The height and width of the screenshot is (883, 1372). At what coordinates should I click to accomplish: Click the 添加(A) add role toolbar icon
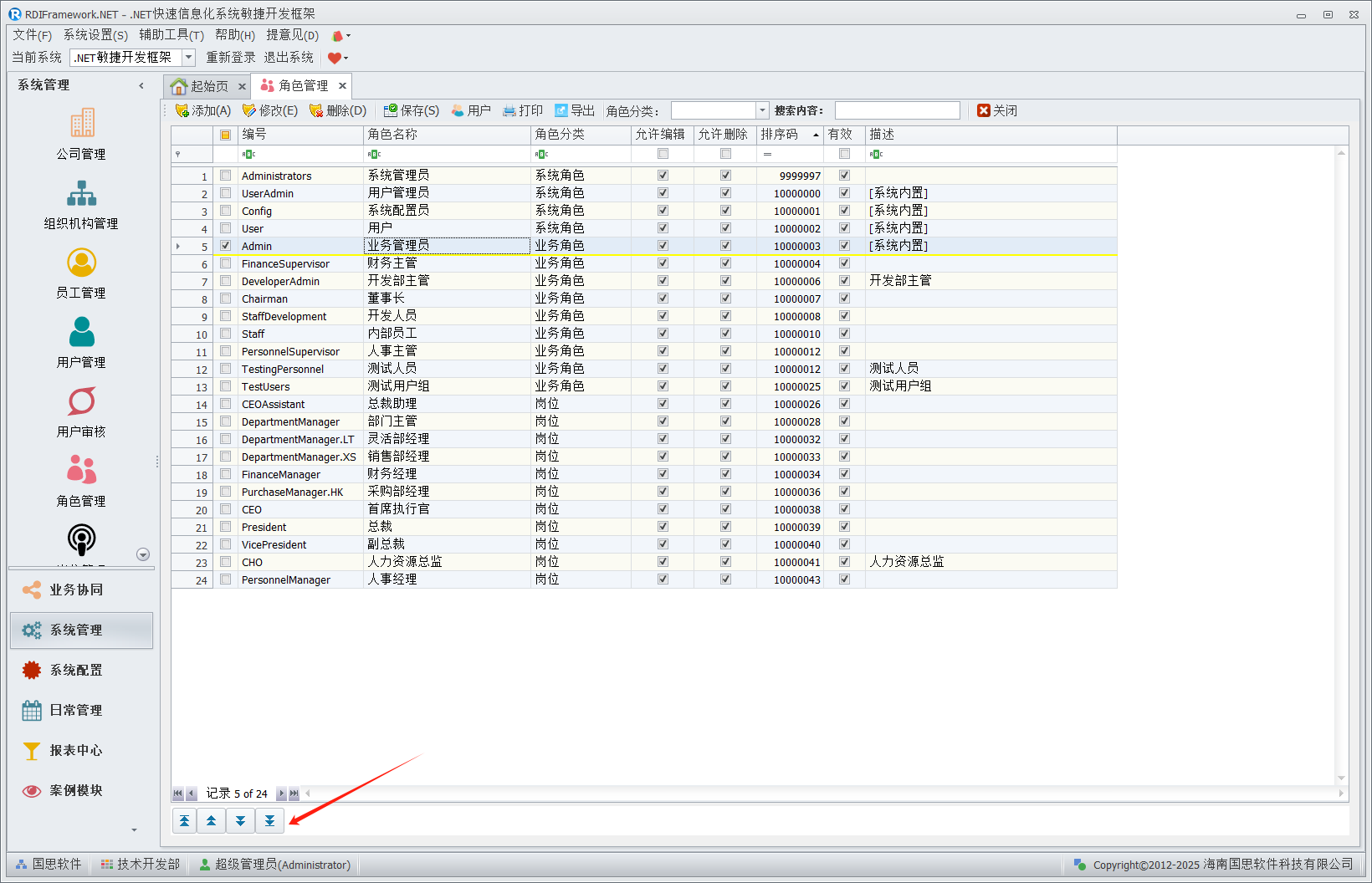[182, 110]
